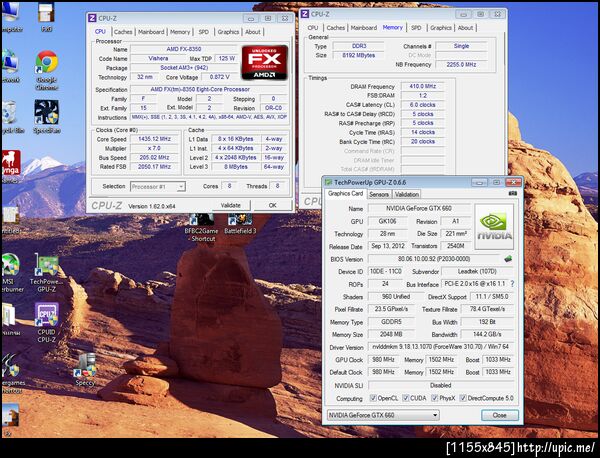The width and height of the screenshot is (600, 458).
Task: Open the NVIDIA GeForce GTX 660 card dropdown
Action: pyautogui.click(x=383, y=415)
